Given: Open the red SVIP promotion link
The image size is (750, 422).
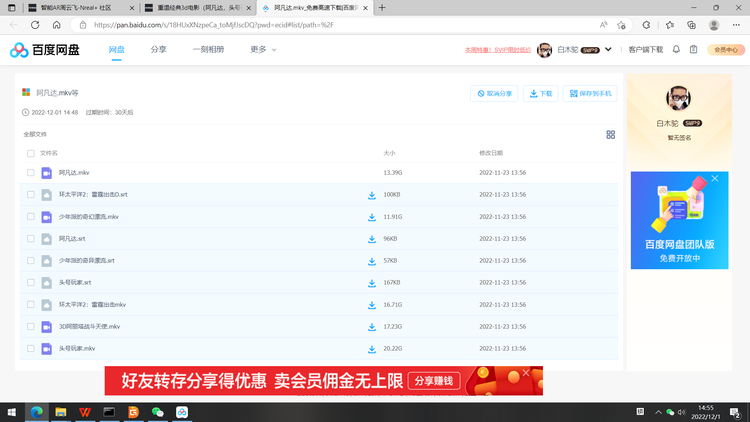Looking at the screenshot, I should (498, 50).
